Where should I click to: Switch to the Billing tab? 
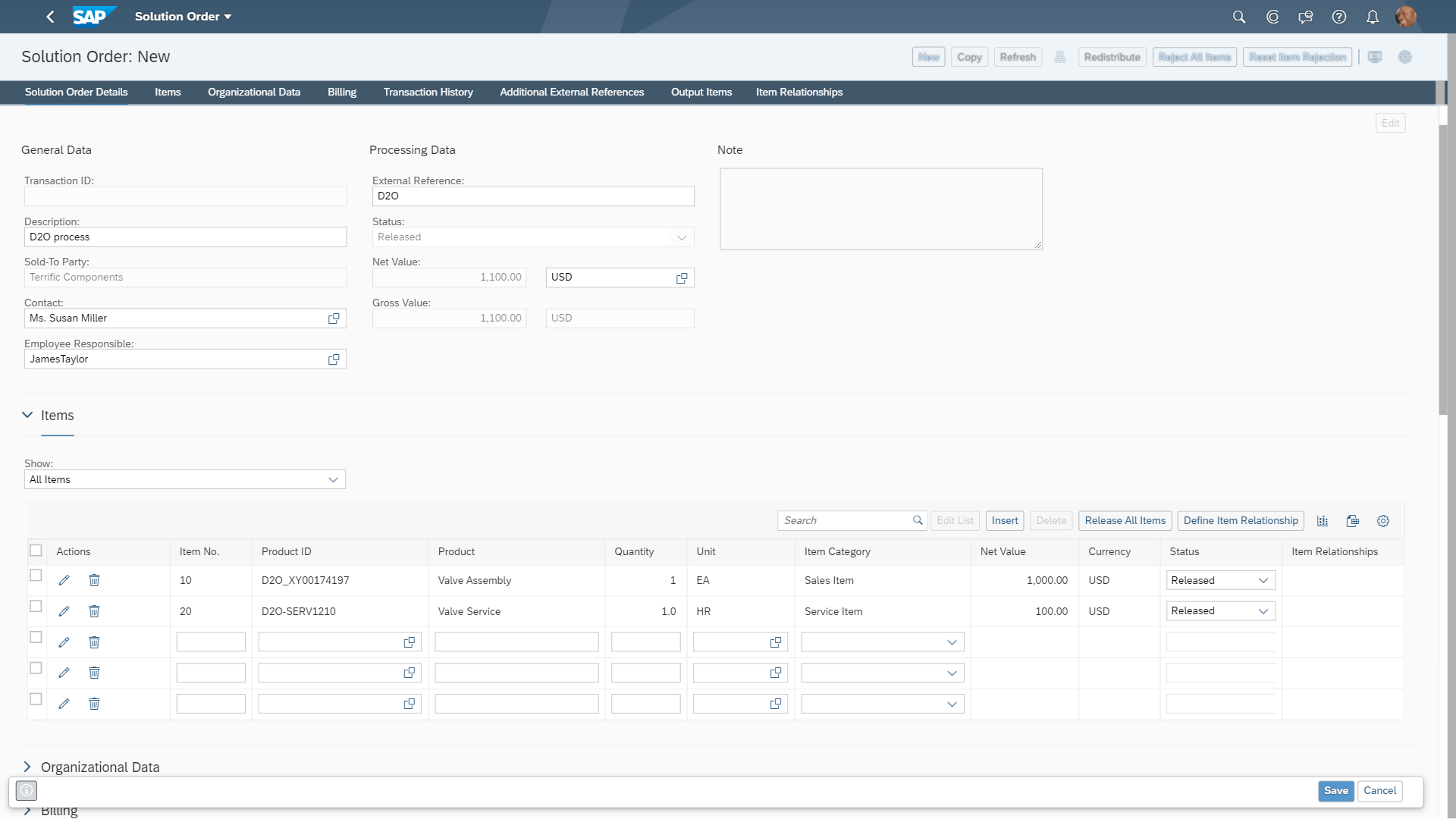(x=342, y=93)
